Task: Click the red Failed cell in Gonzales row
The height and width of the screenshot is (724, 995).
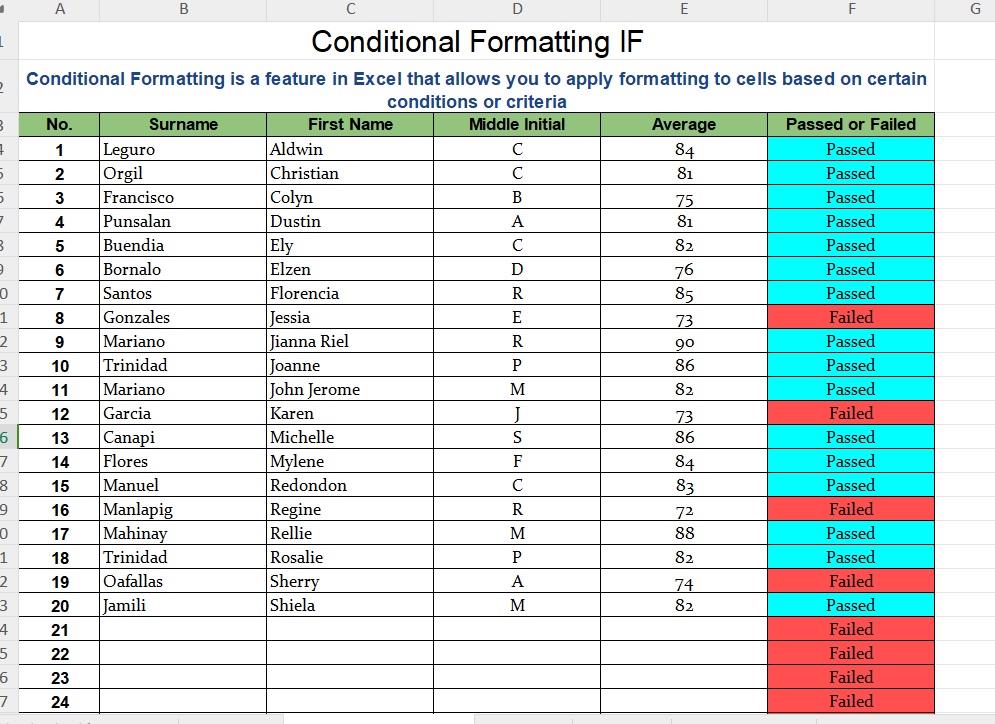Action: tap(851, 317)
